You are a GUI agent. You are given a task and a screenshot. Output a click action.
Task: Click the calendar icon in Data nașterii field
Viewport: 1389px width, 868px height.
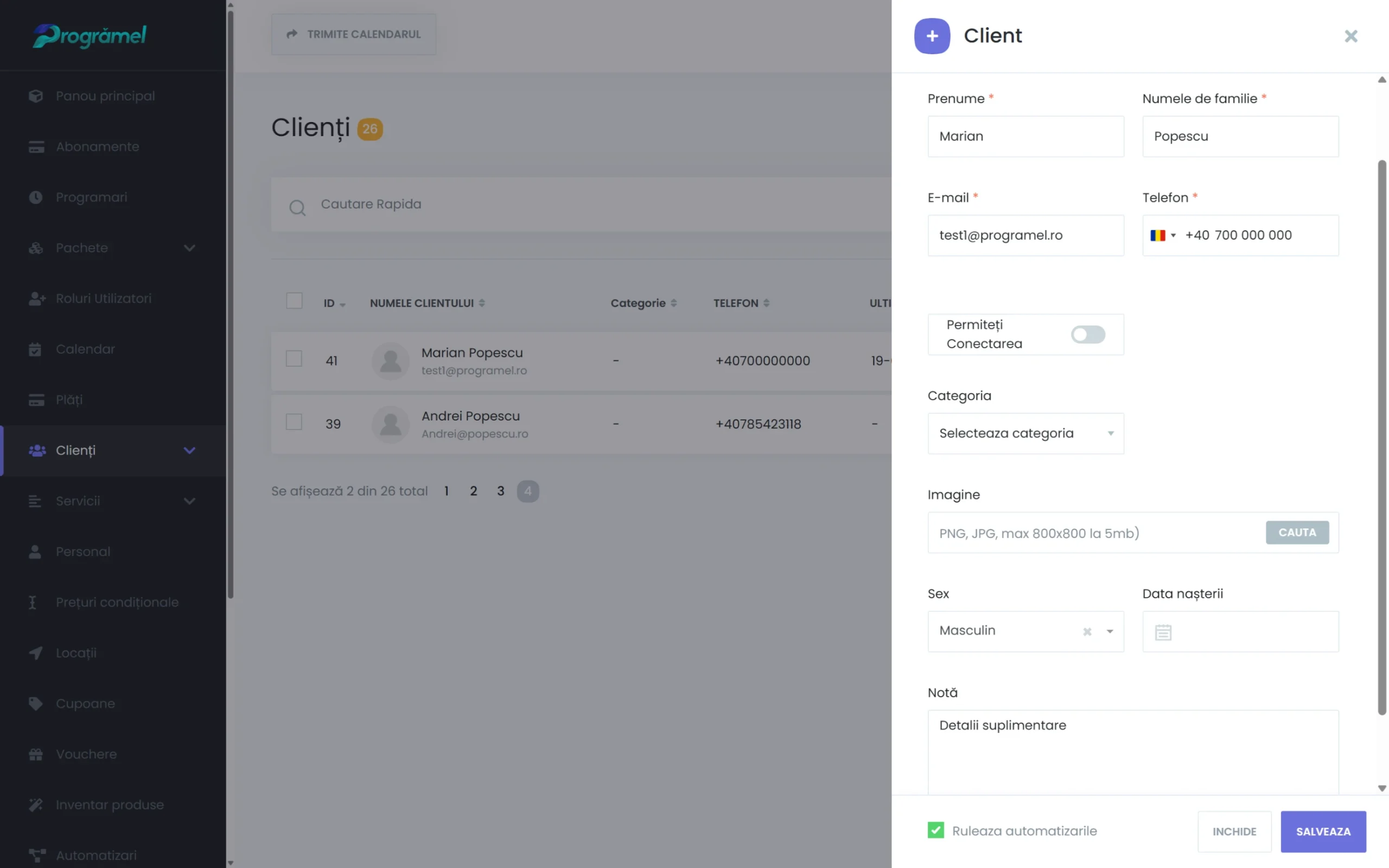click(x=1163, y=632)
